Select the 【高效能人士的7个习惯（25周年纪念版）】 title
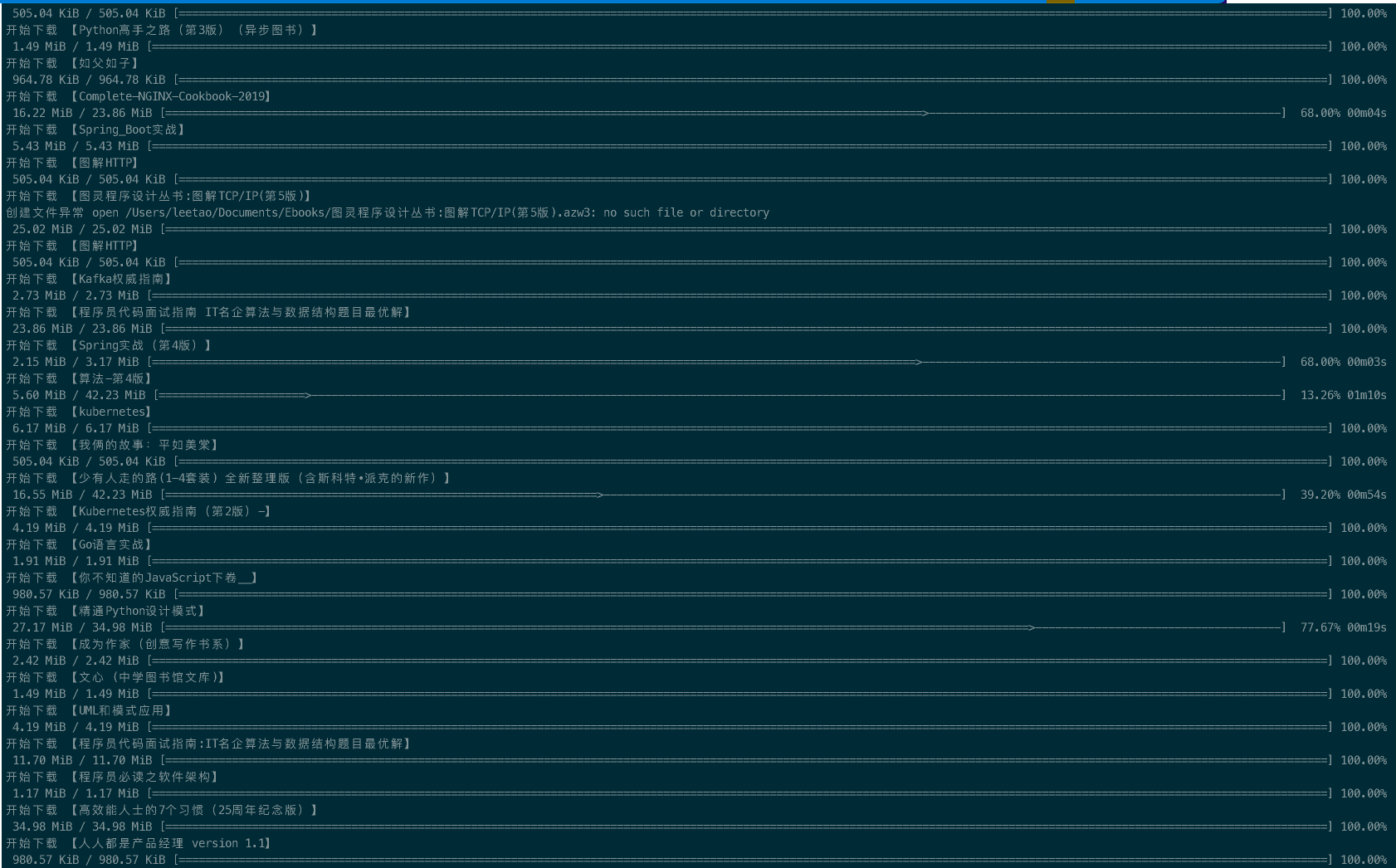The image size is (1396, 868). [x=193, y=810]
